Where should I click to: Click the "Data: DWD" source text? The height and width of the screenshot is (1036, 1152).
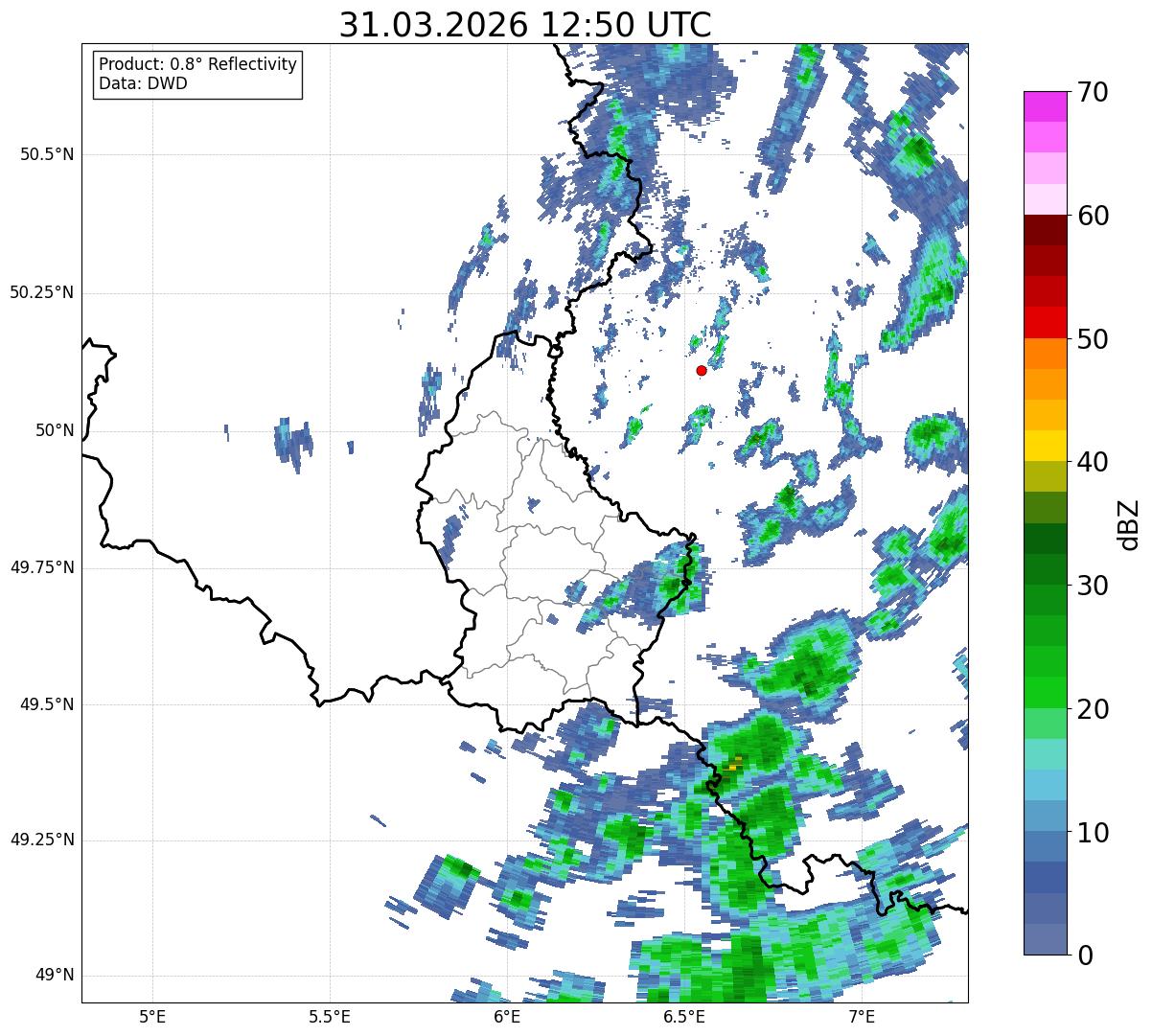point(143,83)
